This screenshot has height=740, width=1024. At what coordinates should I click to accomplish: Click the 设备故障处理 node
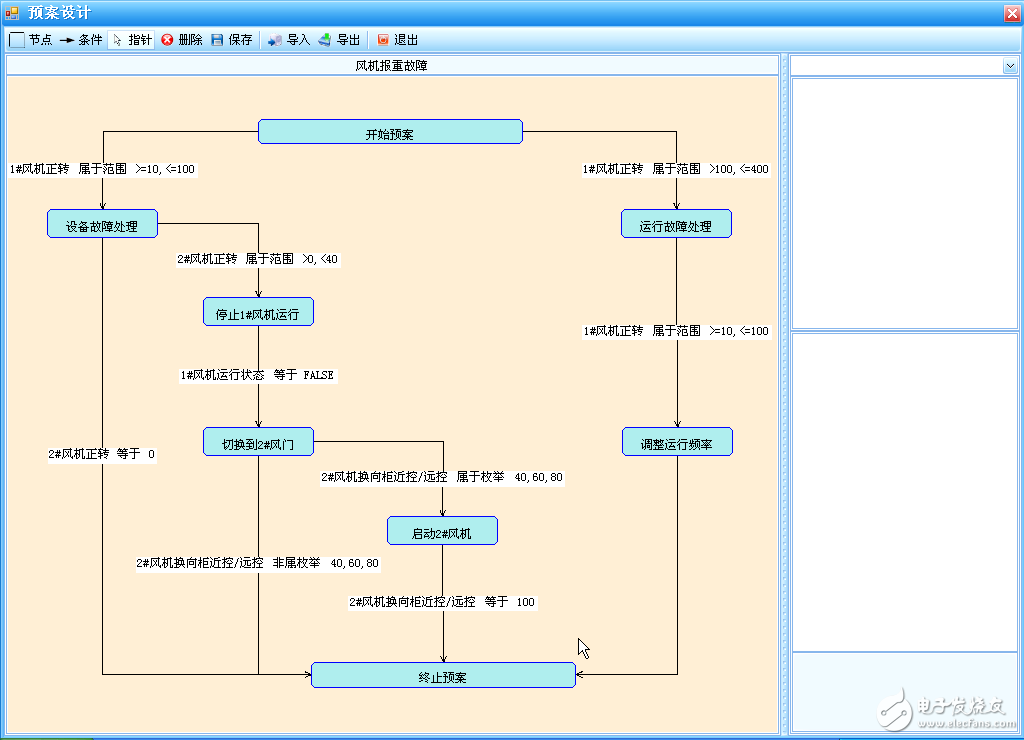pyautogui.click(x=102, y=223)
